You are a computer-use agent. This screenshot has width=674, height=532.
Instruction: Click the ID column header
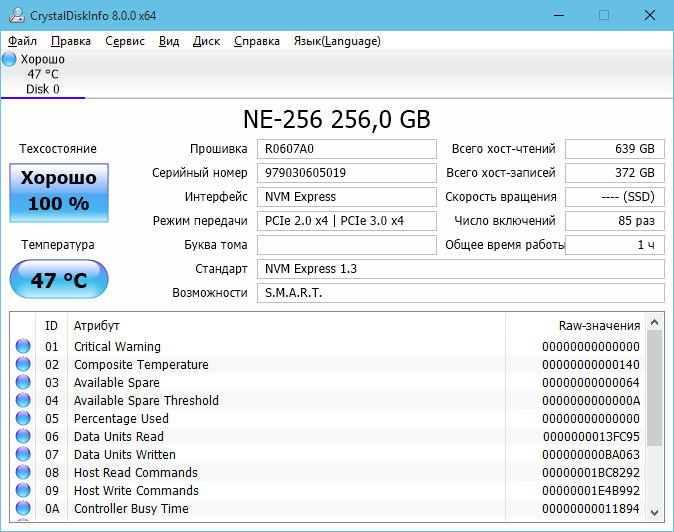51,326
